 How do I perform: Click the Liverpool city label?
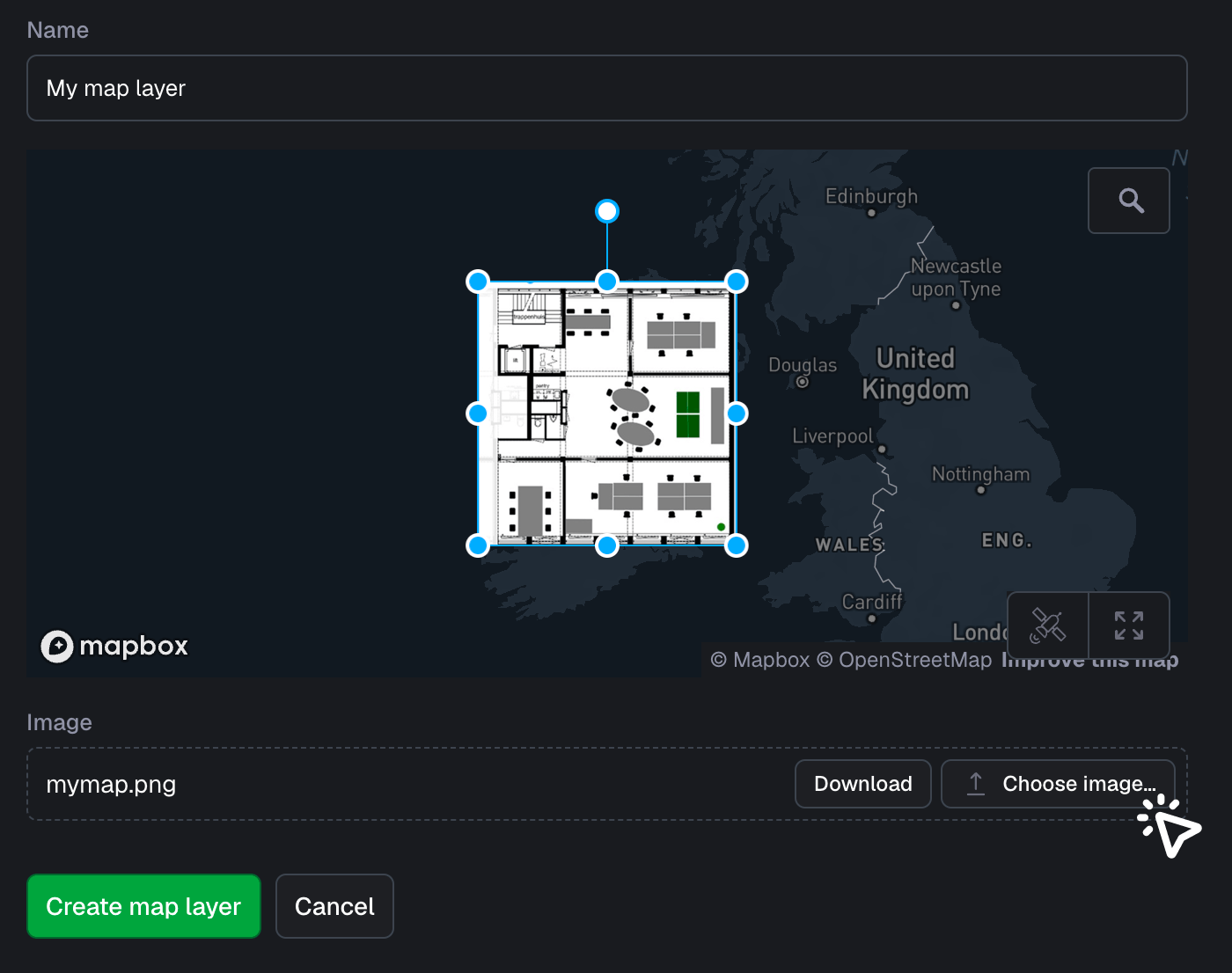tap(832, 436)
